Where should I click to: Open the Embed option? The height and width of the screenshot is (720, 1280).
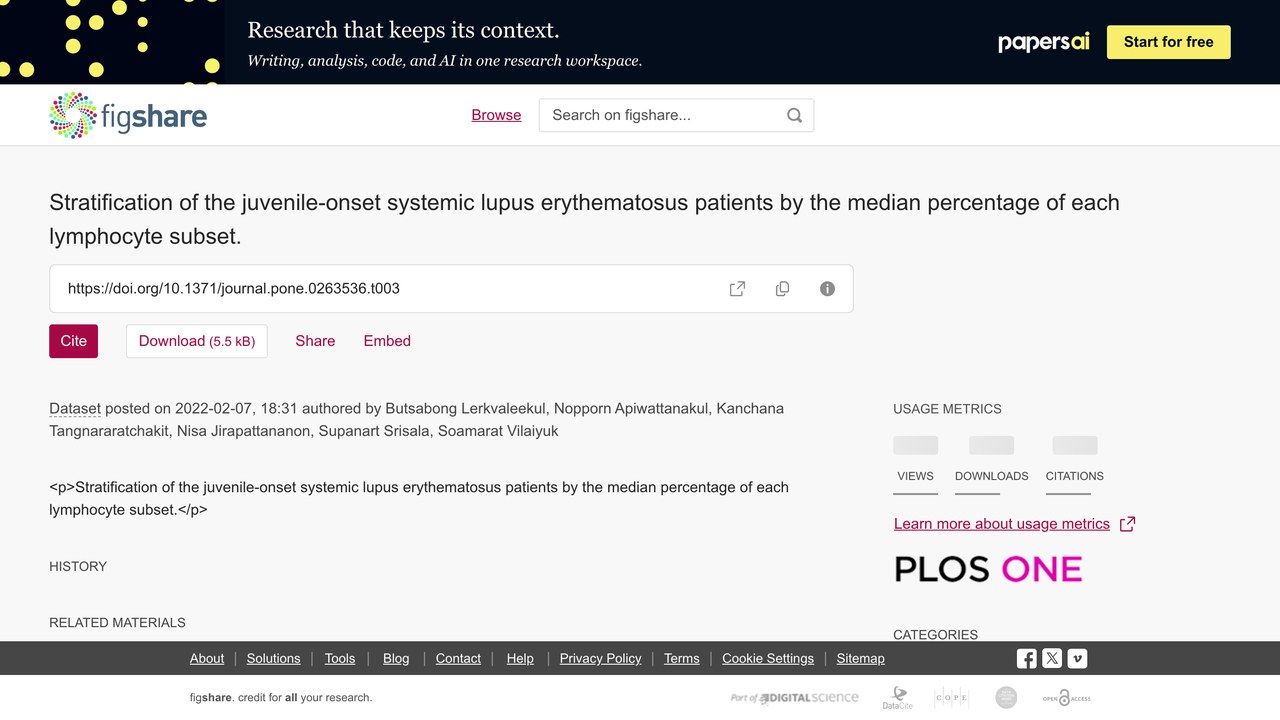[x=387, y=341]
